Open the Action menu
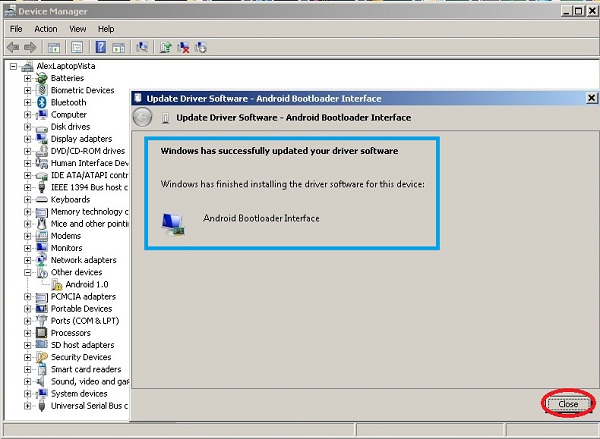Screen dimensions: 600x439 point(46,29)
